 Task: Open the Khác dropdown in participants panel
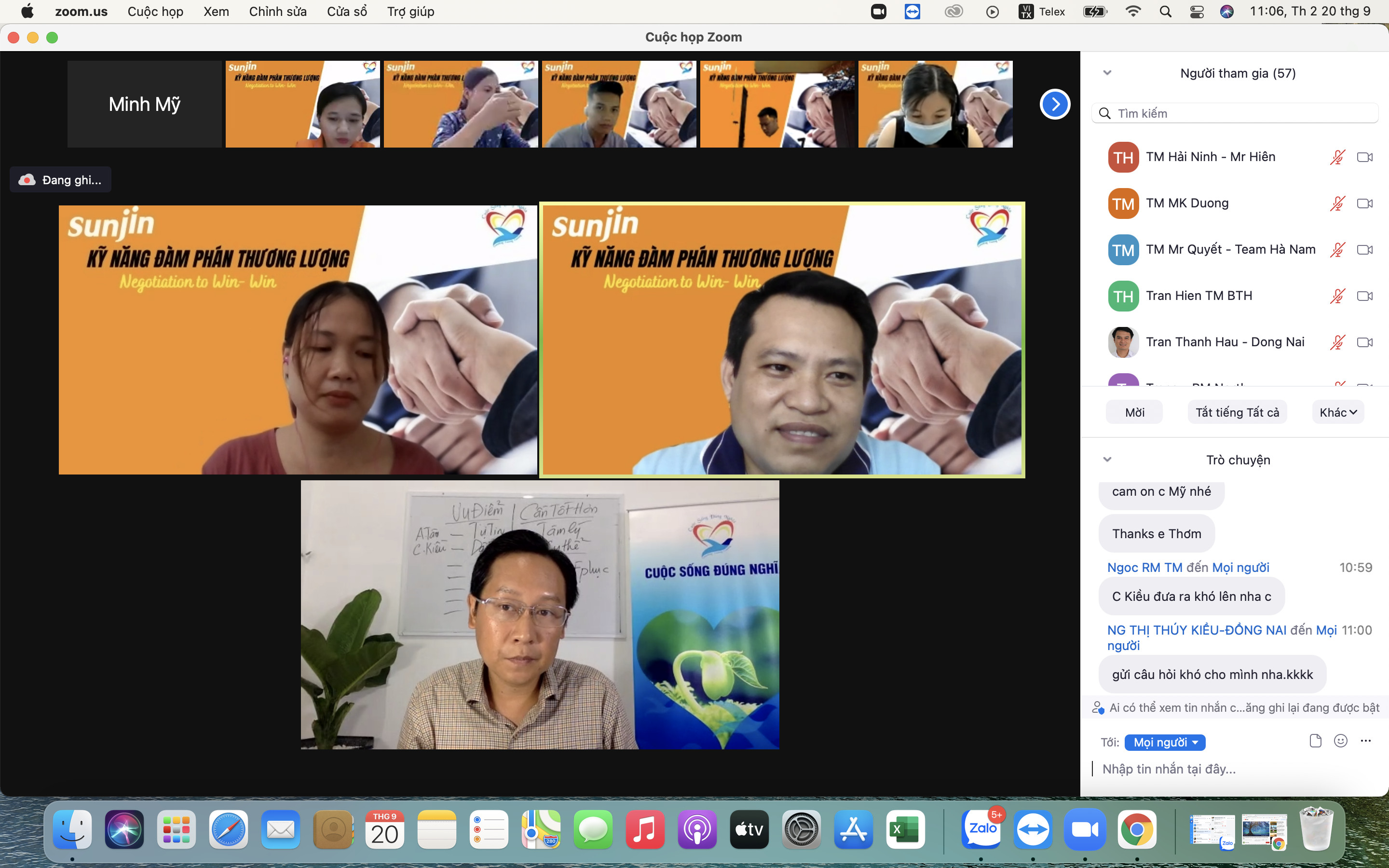1337,412
